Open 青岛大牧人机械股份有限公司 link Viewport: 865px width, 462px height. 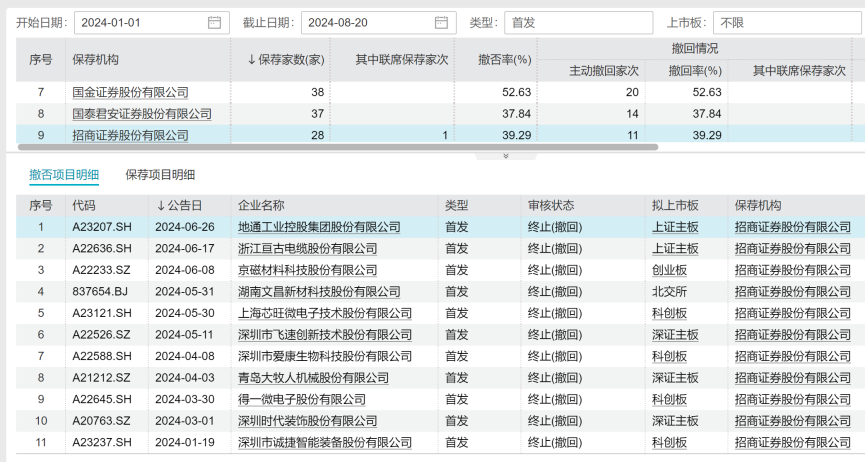[x=313, y=378]
